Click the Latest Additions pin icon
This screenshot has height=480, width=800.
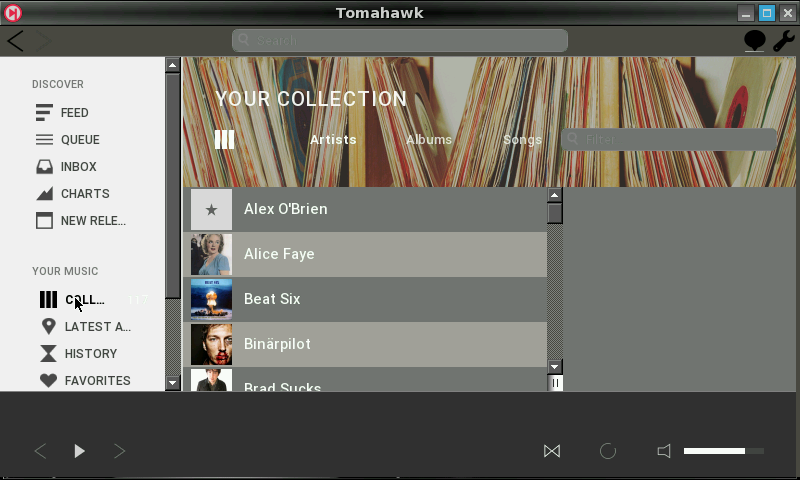click(x=48, y=326)
